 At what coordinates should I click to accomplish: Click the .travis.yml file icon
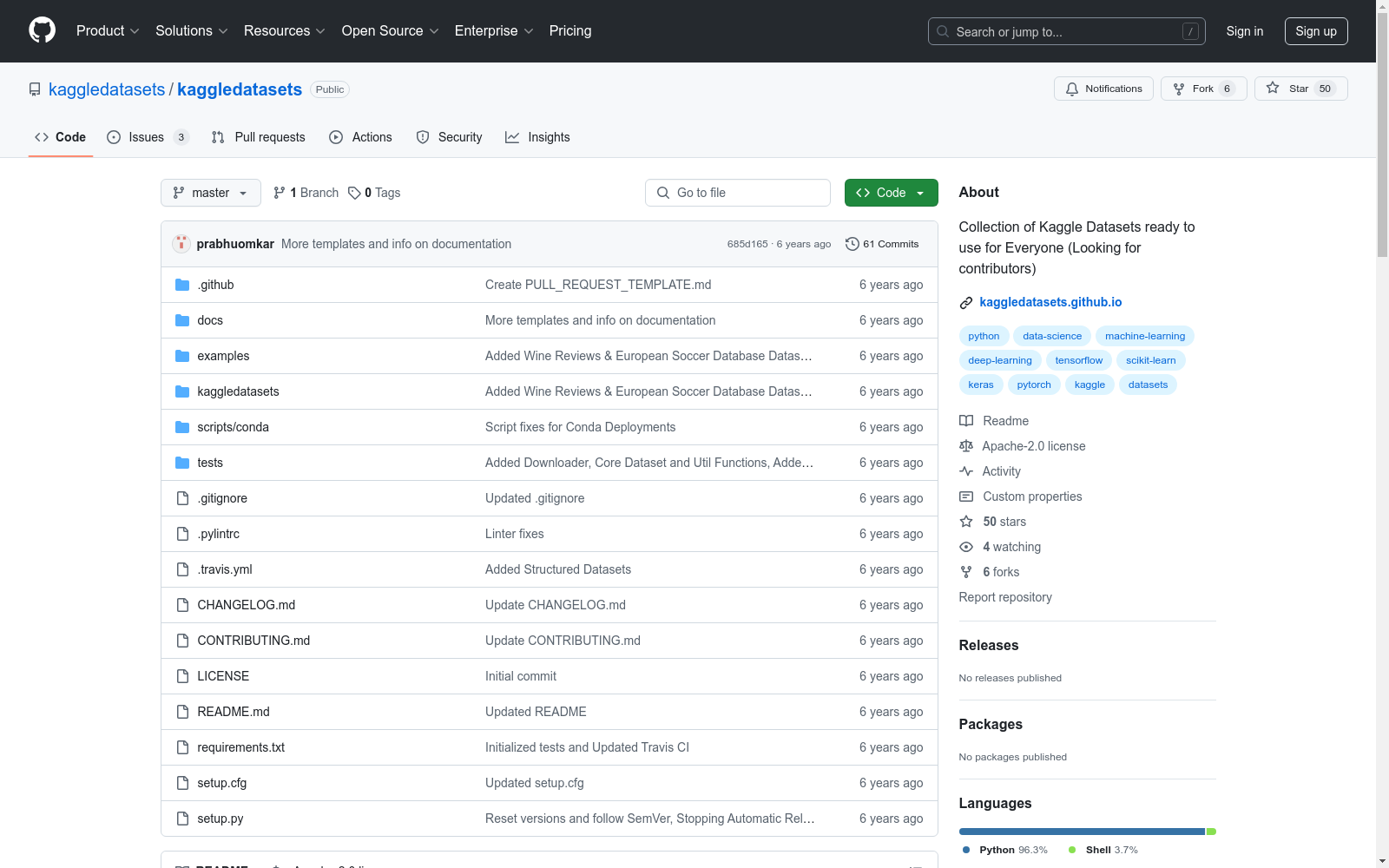click(x=182, y=569)
